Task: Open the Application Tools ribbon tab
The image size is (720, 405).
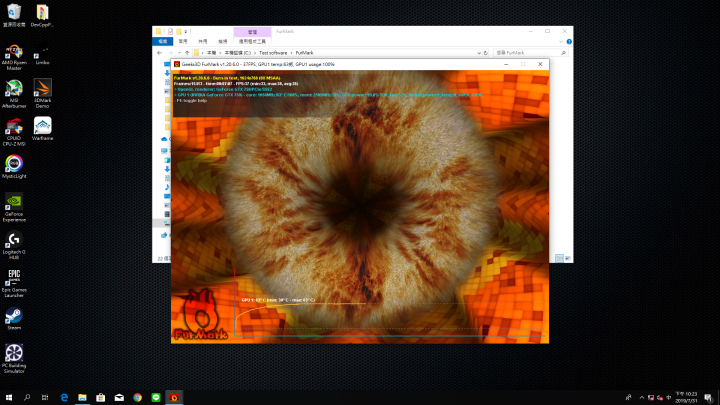Action: (x=252, y=41)
